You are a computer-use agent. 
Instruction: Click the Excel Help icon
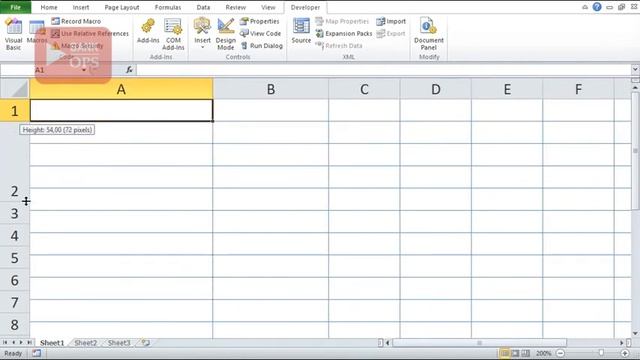[597, 7]
